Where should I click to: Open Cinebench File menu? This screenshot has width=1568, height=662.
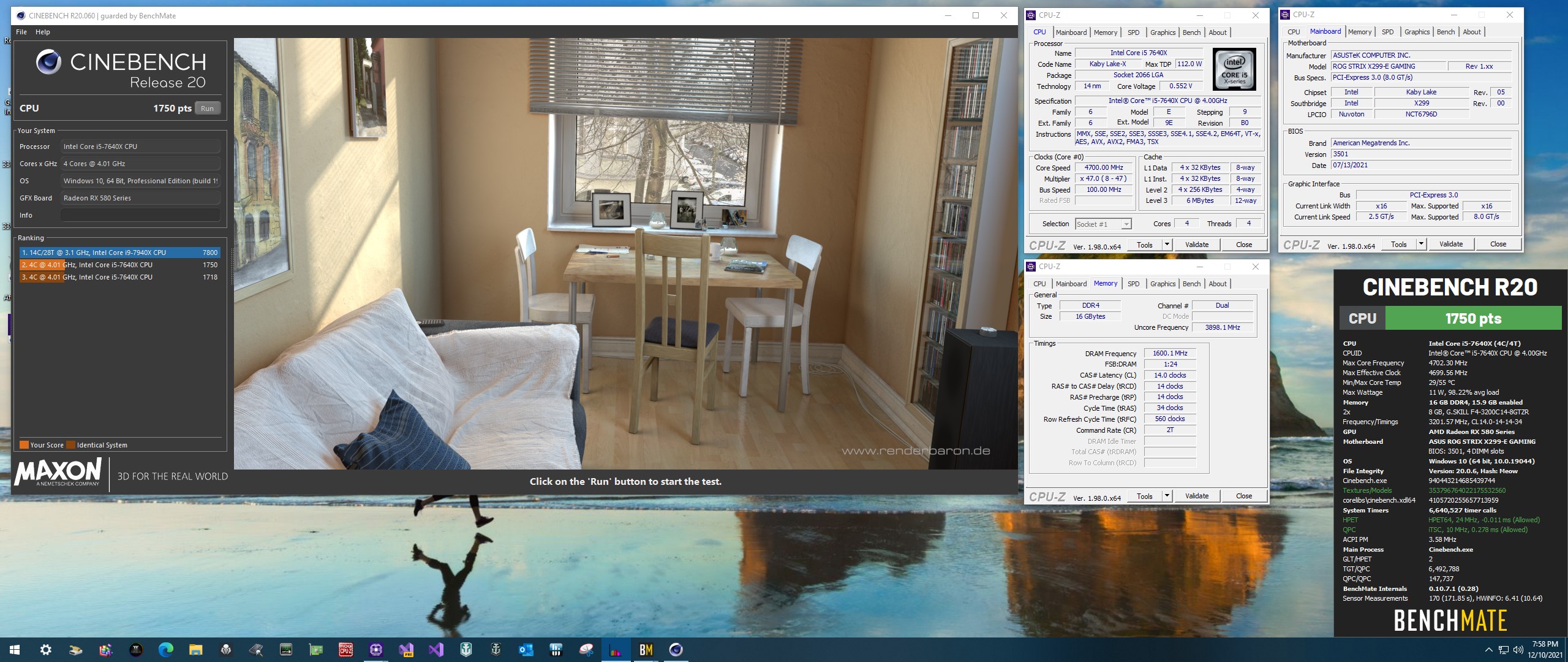[x=21, y=32]
